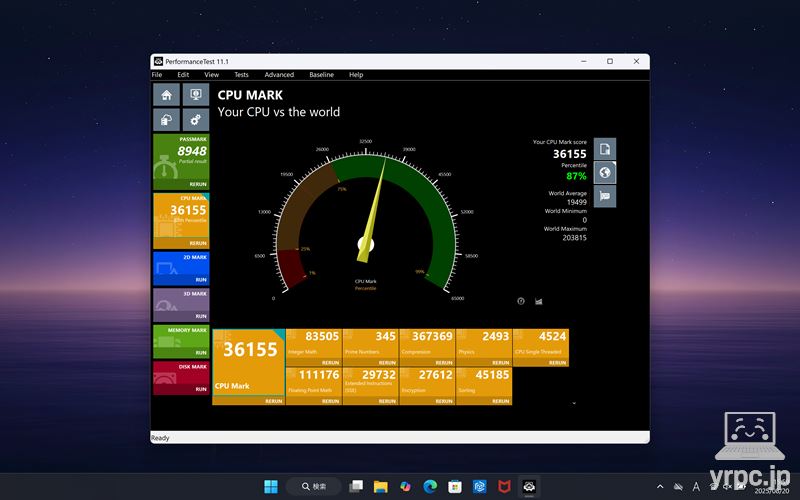Open the blue hexagon app on taskbar
Screen dimensions: 800x500
coord(480,486)
